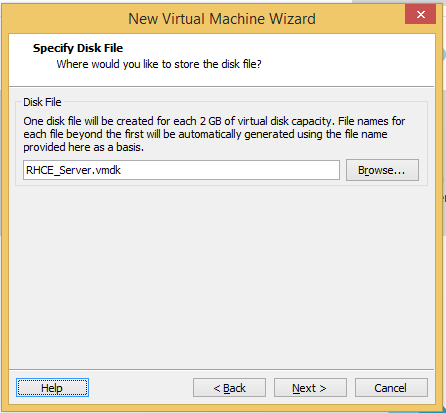
Task: Close the New Virtual Machine Wizard window
Action: 420,14
